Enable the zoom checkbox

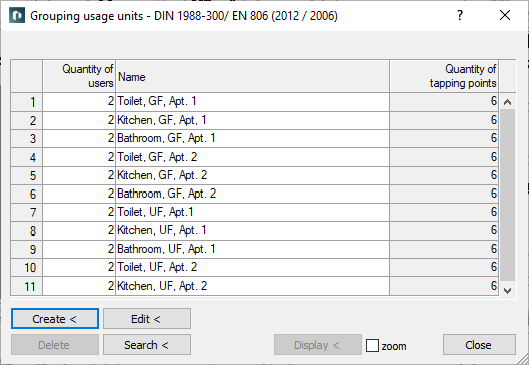(372, 345)
